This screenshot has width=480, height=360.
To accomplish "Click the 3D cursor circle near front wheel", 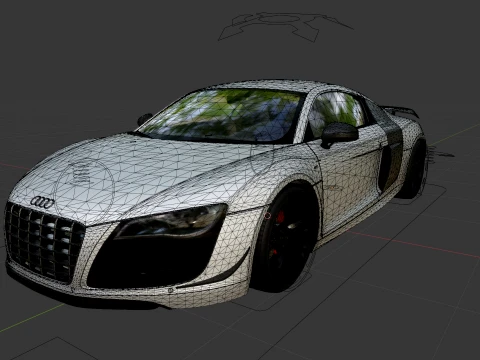I will (267, 216).
